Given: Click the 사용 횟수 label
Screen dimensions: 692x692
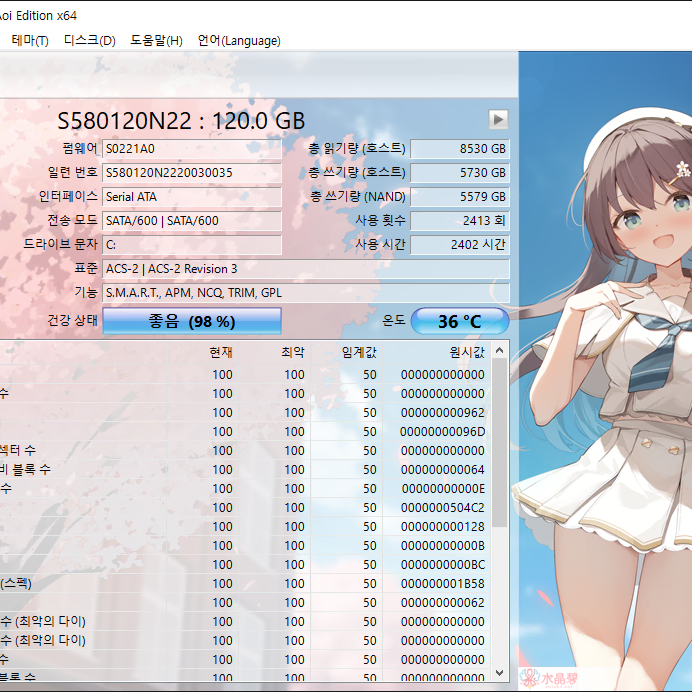Looking at the screenshot, I should (x=380, y=220).
